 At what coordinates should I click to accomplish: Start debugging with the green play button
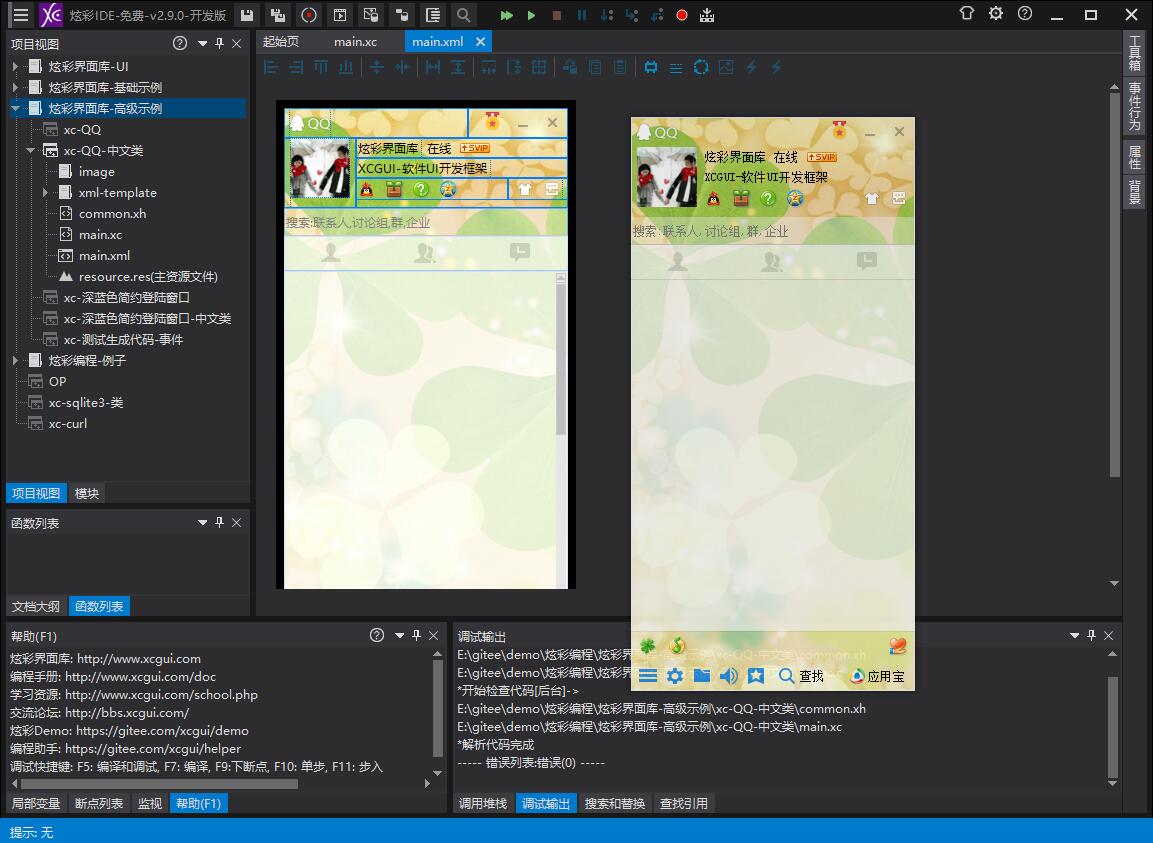pyautogui.click(x=531, y=15)
